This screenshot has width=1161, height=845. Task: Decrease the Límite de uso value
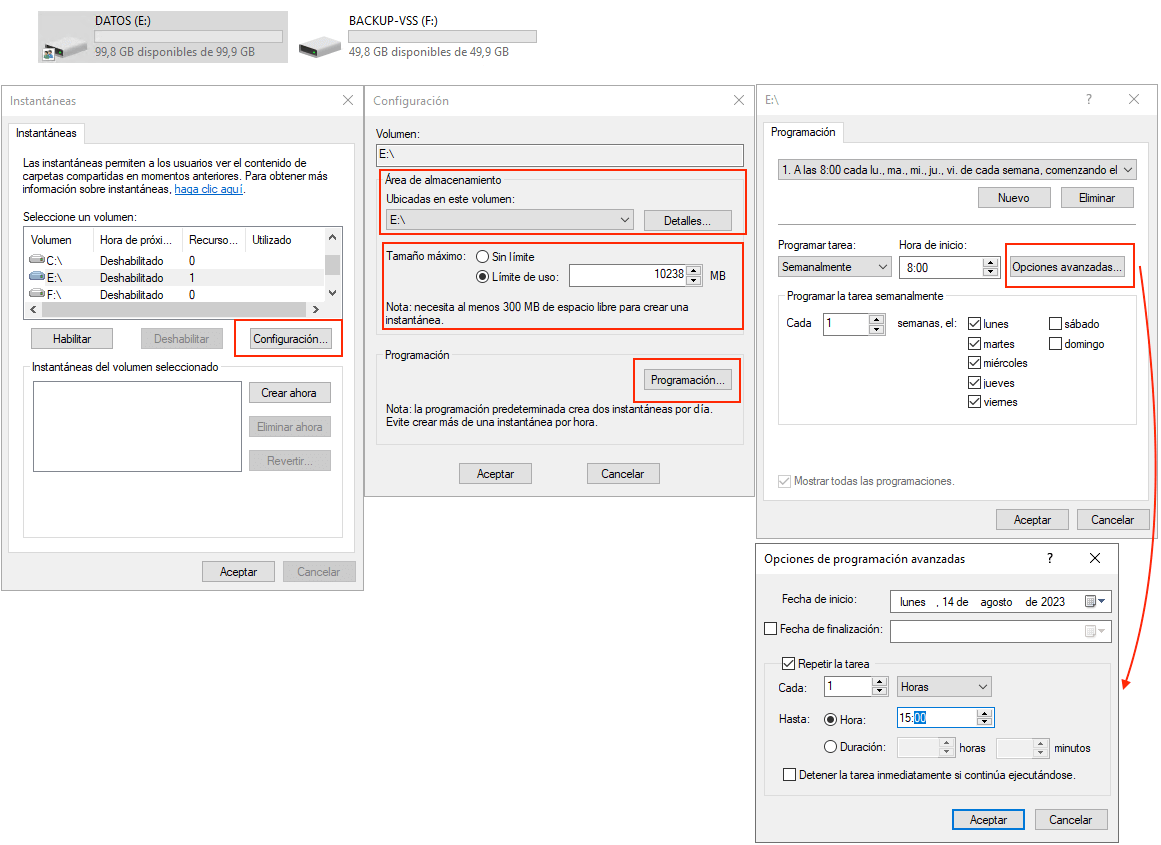[x=694, y=281]
